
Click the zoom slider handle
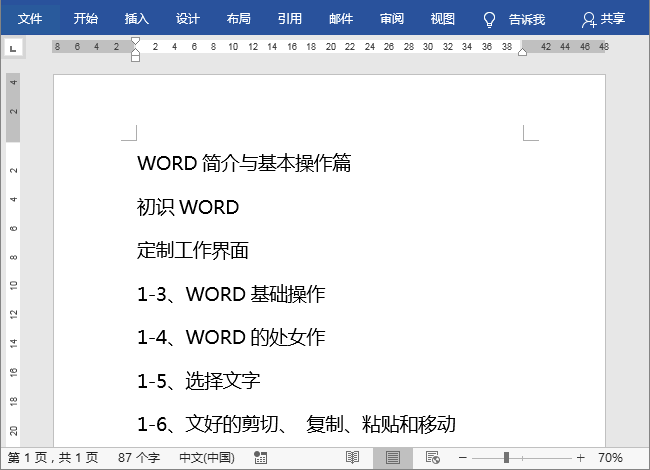tap(506, 458)
